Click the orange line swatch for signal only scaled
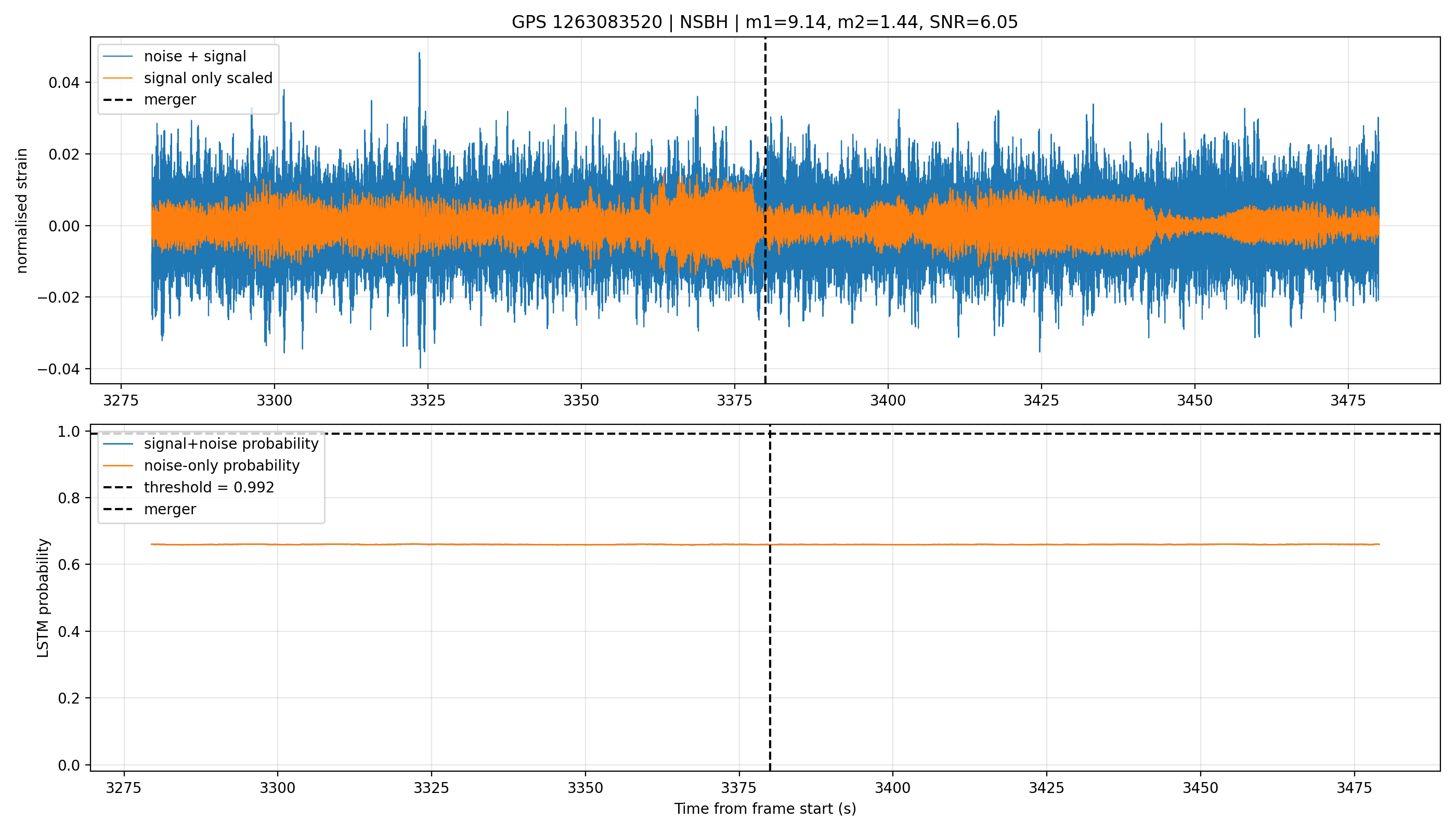Screen dimensions: 1456x832 pos(118,79)
